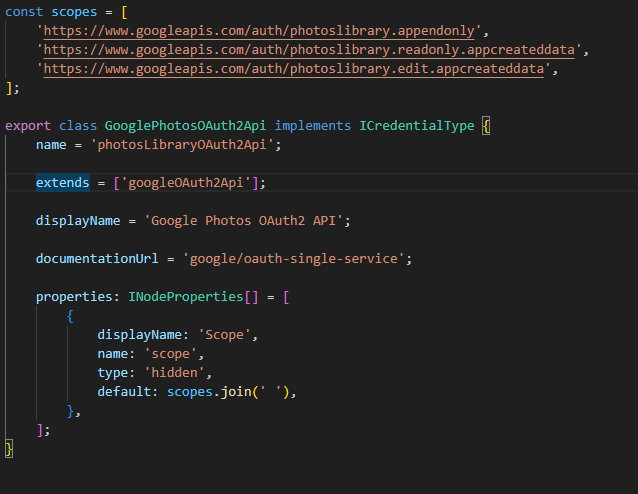Click the 'export' keyword
Screen dimensions: 638x494
pyautogui.click(x=28, y=126)
